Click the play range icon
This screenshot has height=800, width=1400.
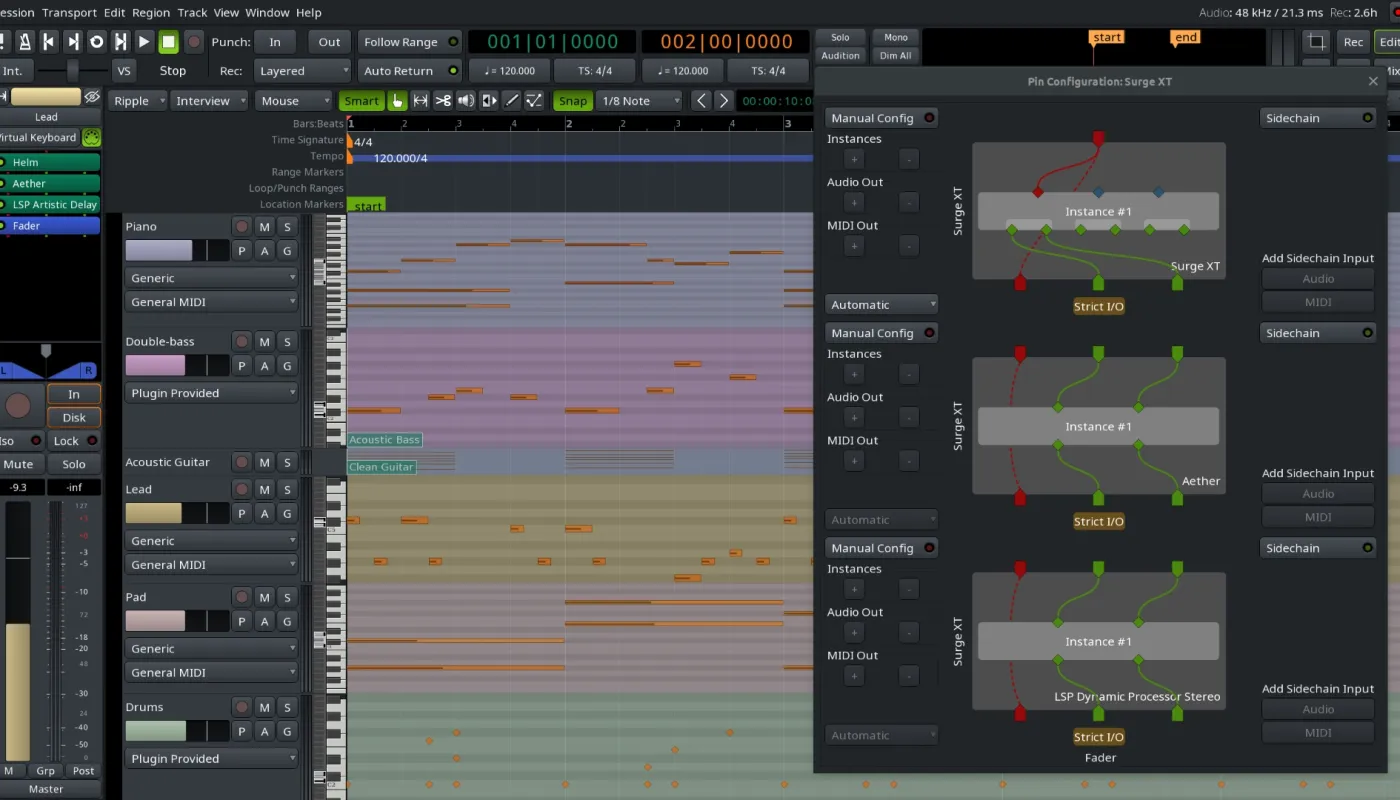[120, 41]
